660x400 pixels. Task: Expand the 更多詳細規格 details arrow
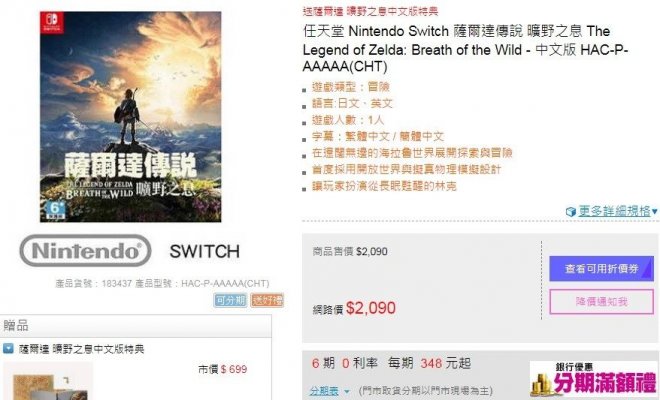coord(655,211)
